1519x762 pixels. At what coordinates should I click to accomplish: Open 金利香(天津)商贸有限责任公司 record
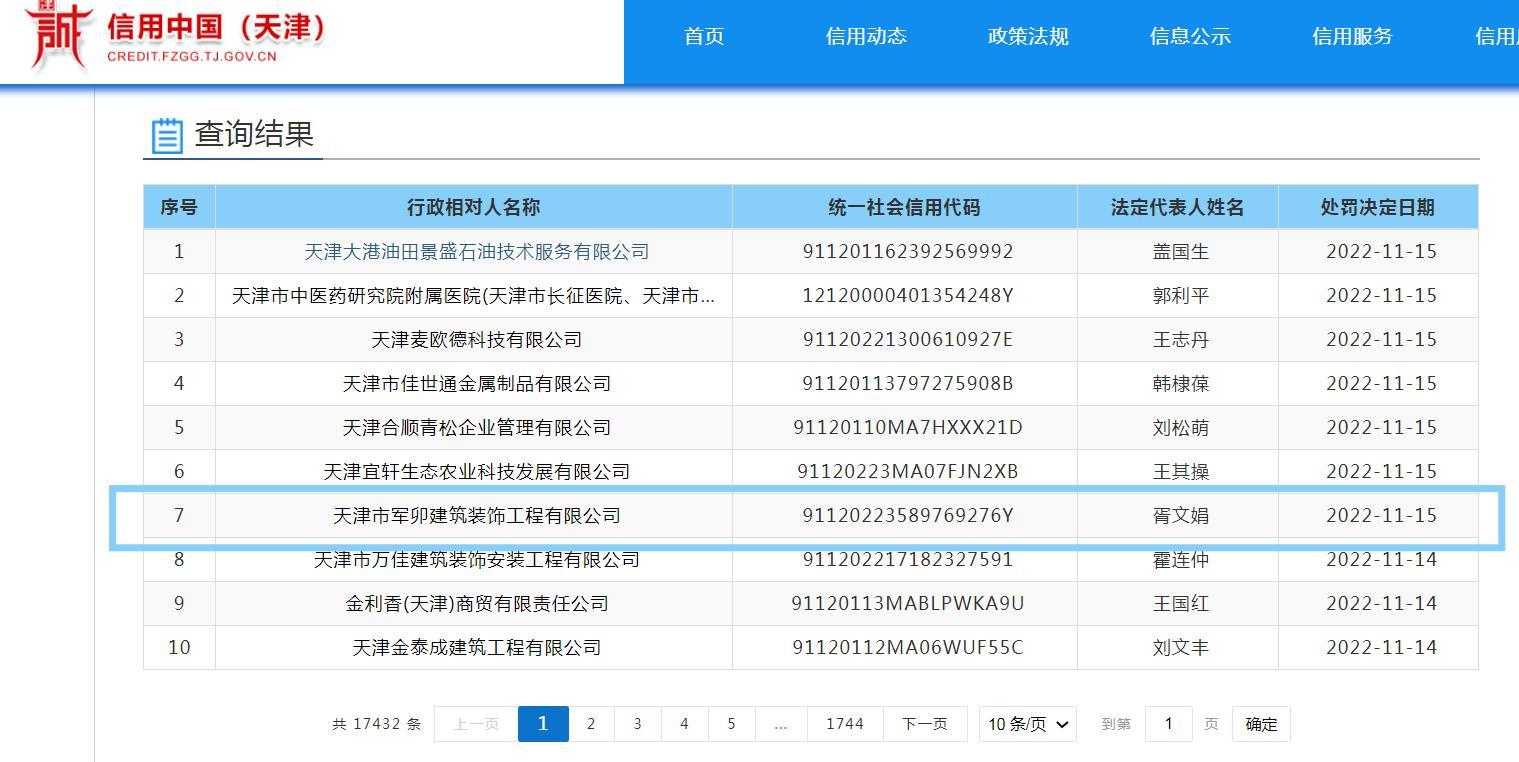[x=477, y=604]
